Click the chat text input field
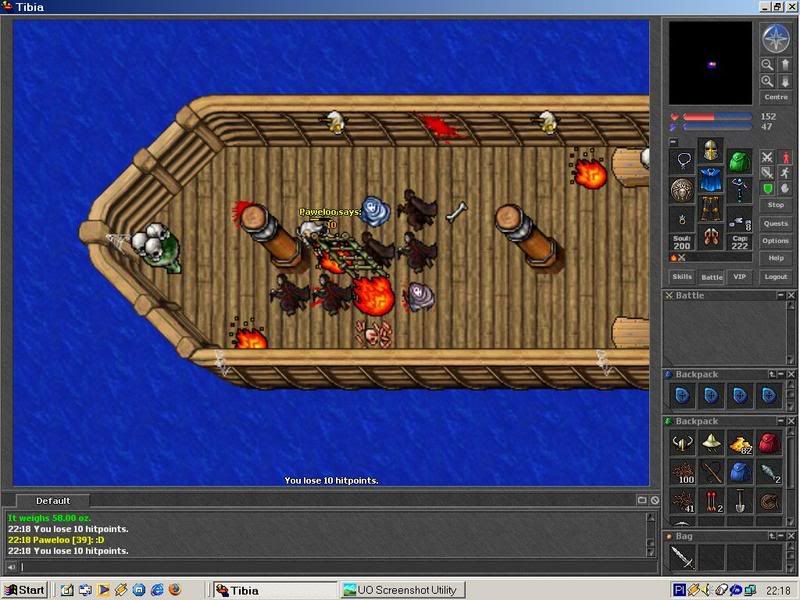Image resolution: width=800 pixels, height=600 pixels. [337, 566]
